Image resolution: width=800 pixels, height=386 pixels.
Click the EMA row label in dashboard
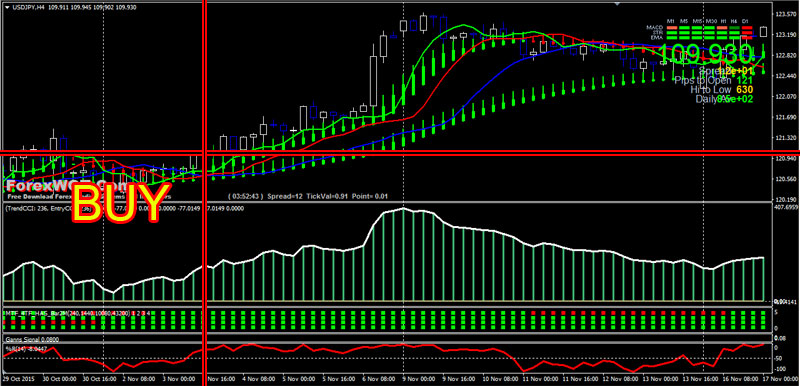[x=657, y=37]
